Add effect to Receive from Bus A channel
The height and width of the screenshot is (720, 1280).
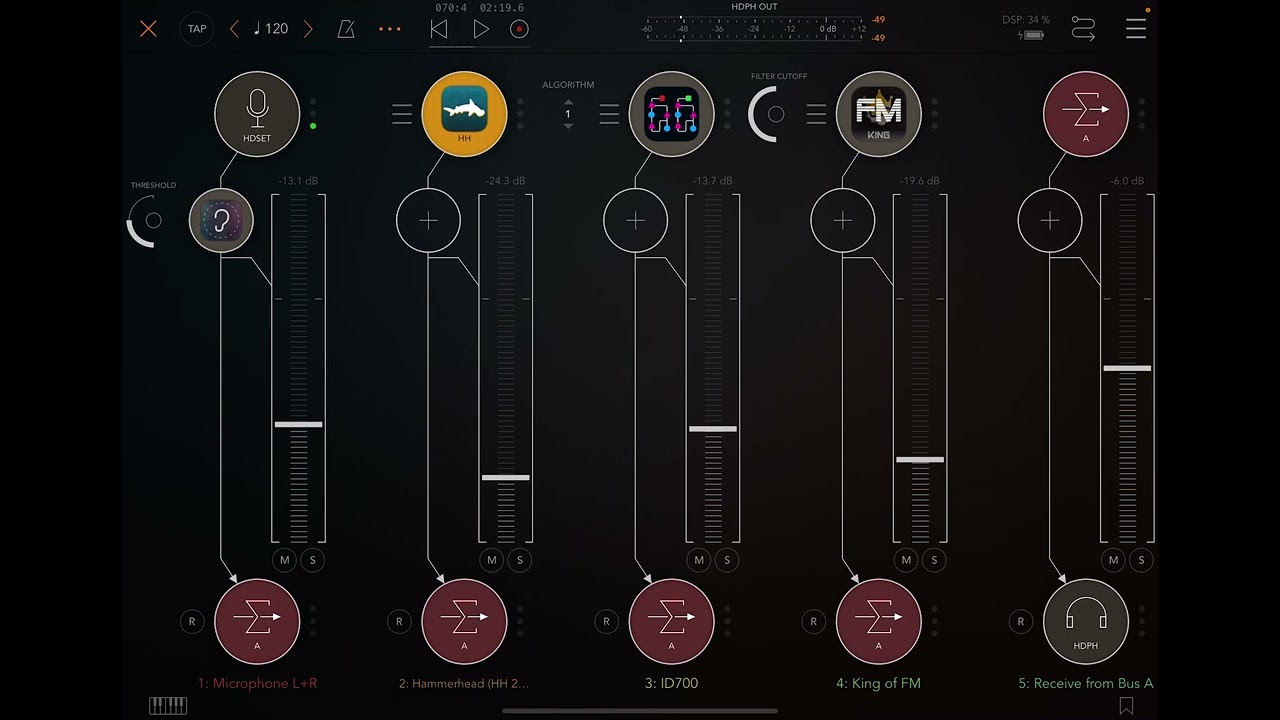(x=1049, y=220)
